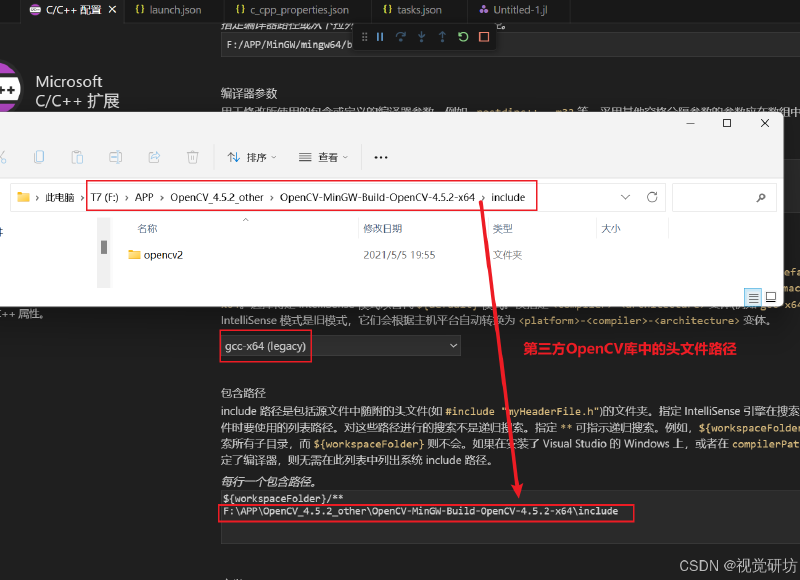Click the Copy icon in Explorer toolbar
The height and width of the screenshot is (580, 800).
[x=39, y=157]
